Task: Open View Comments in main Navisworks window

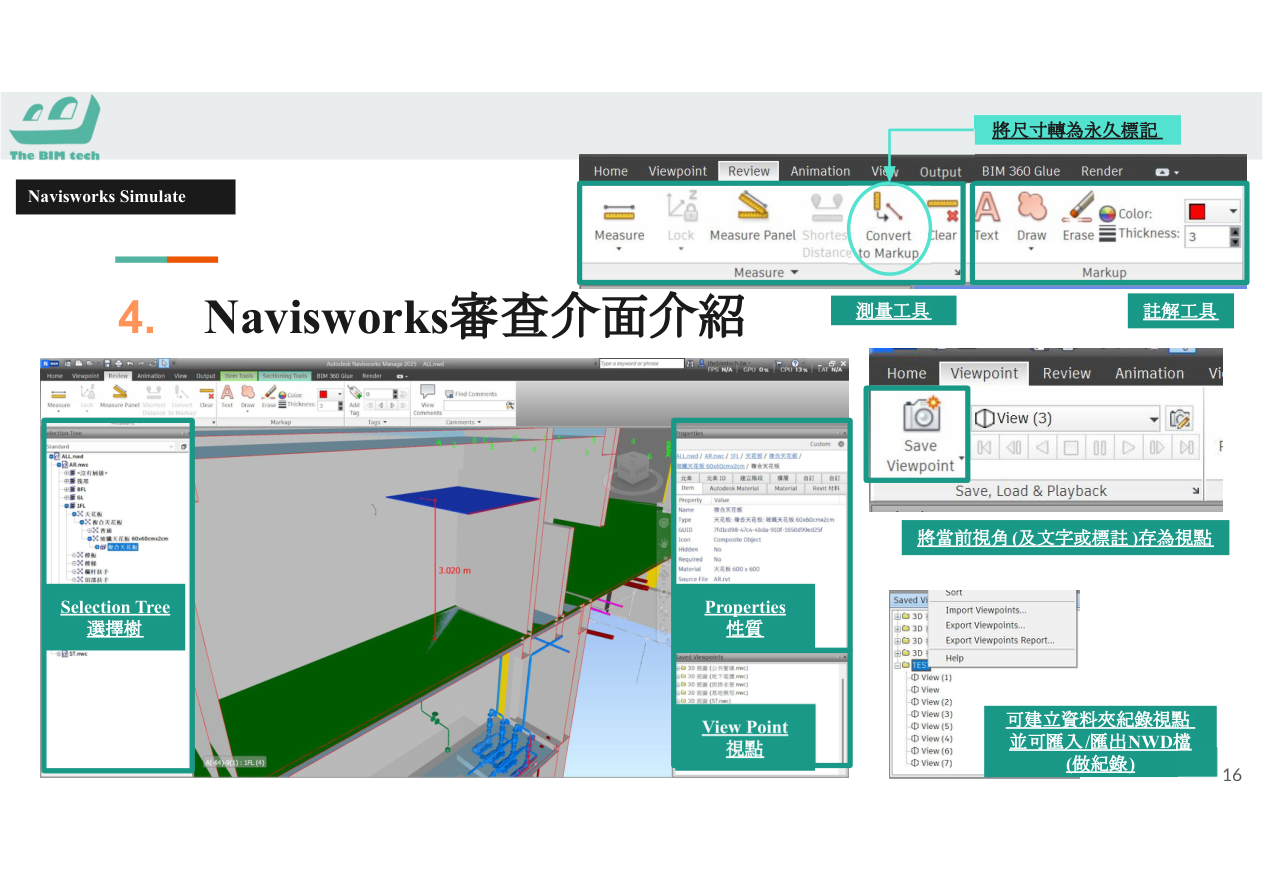Action: [x=427, y=399]
